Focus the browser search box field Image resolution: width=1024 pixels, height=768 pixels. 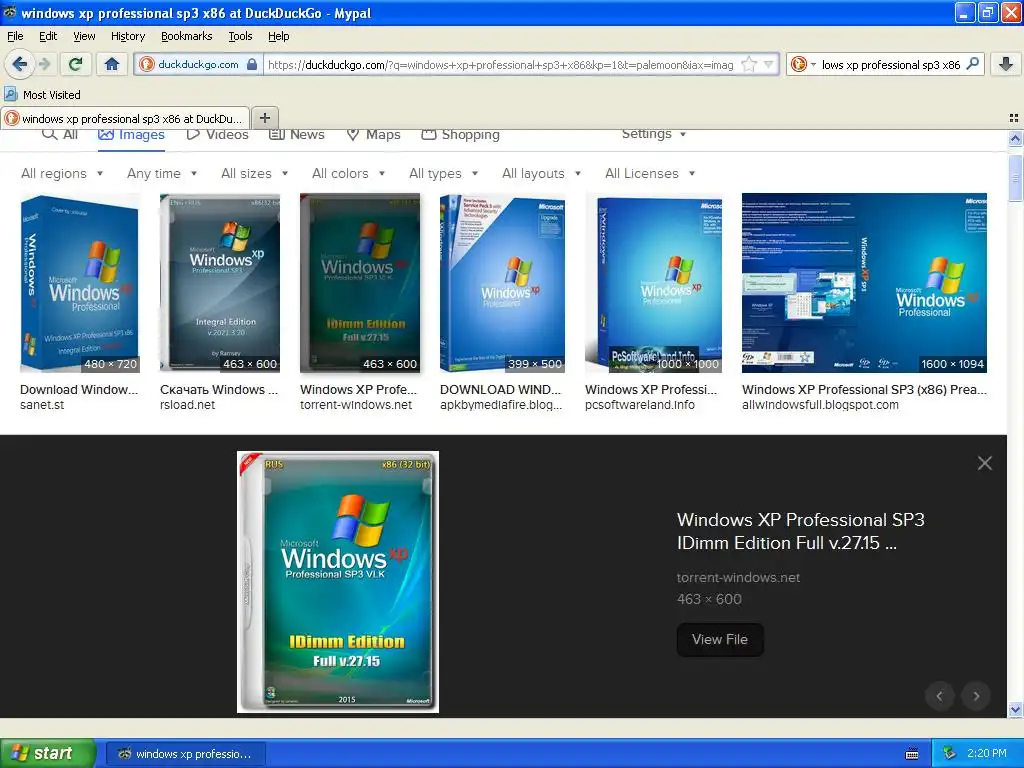[891, 65]
